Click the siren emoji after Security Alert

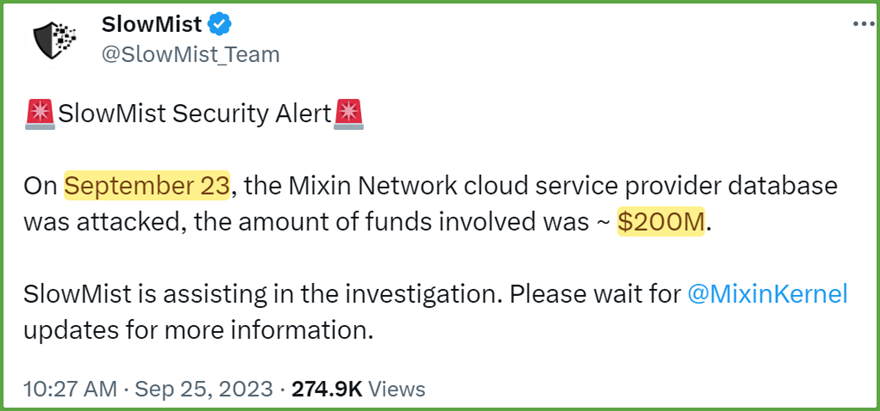(x=349, y=115)
